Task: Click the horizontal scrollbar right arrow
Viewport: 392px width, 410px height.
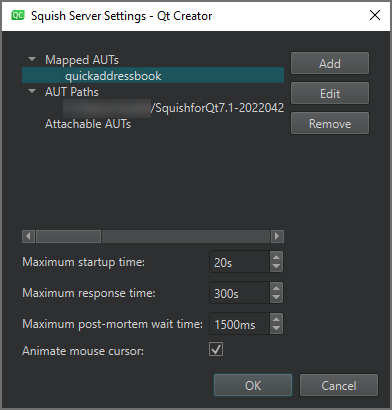Action: click(277, 236)
